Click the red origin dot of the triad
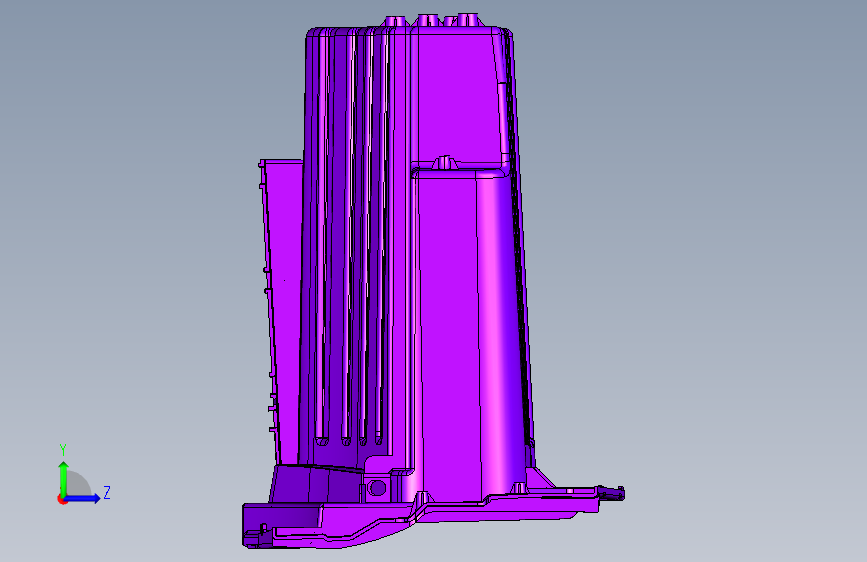The image size is (867, 562). tap(62, 499)
